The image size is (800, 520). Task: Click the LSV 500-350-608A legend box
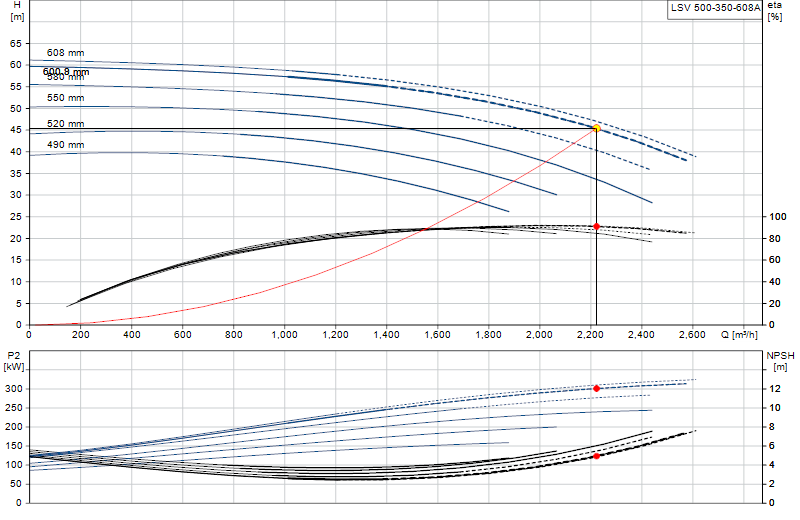tap(715, 9)
